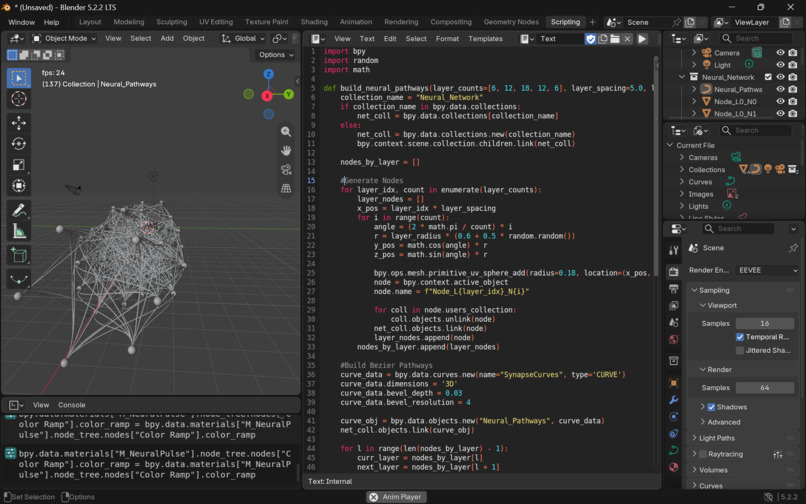The width and height of the screenshot is (806, 504).
Task: Open the World properties tab
Action: (x=673, y=339)
